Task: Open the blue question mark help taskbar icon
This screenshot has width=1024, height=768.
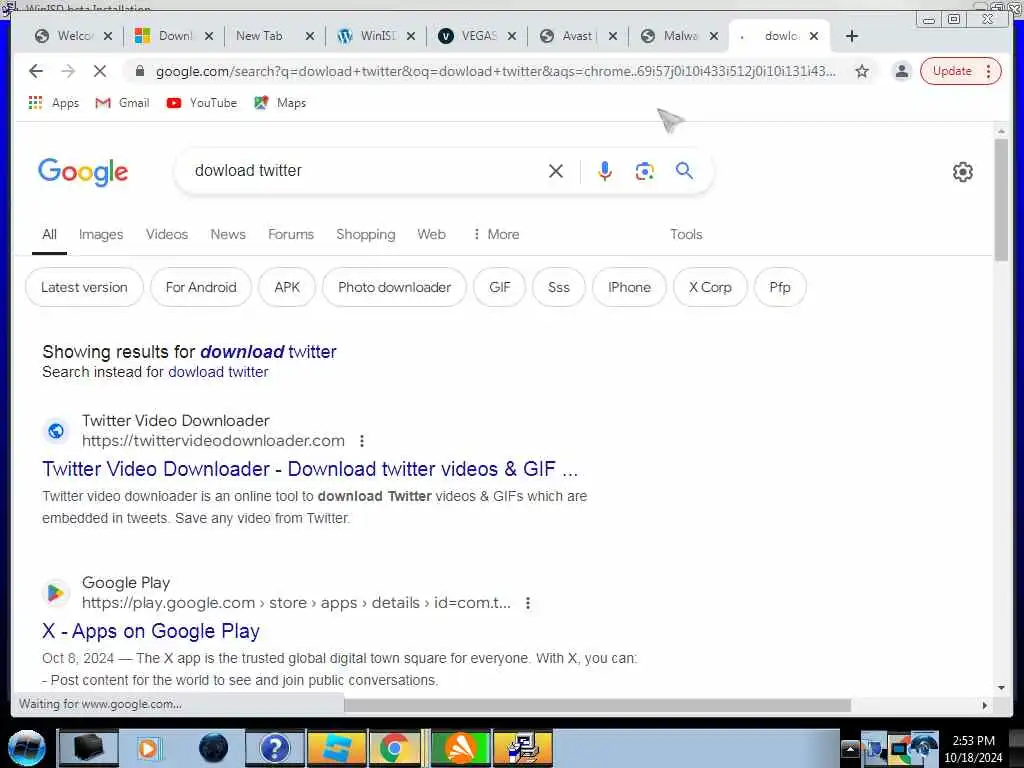Action: pyautogui.click(x=274, y=748)
